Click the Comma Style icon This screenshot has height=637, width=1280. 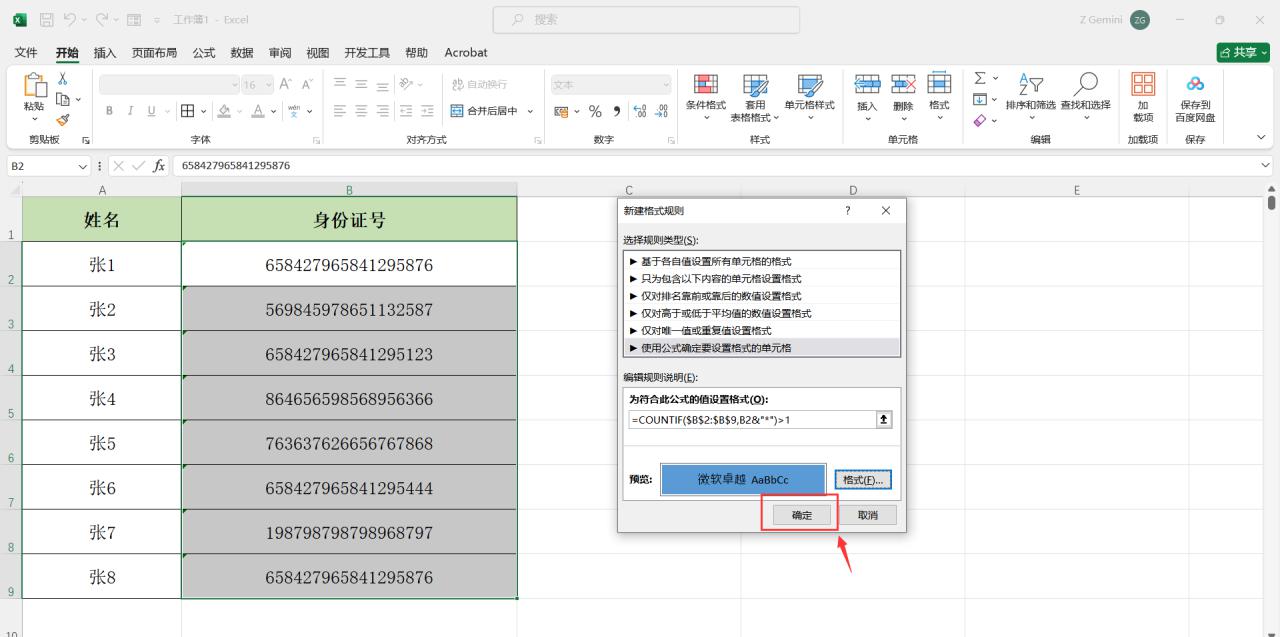[x=617, y=111]
